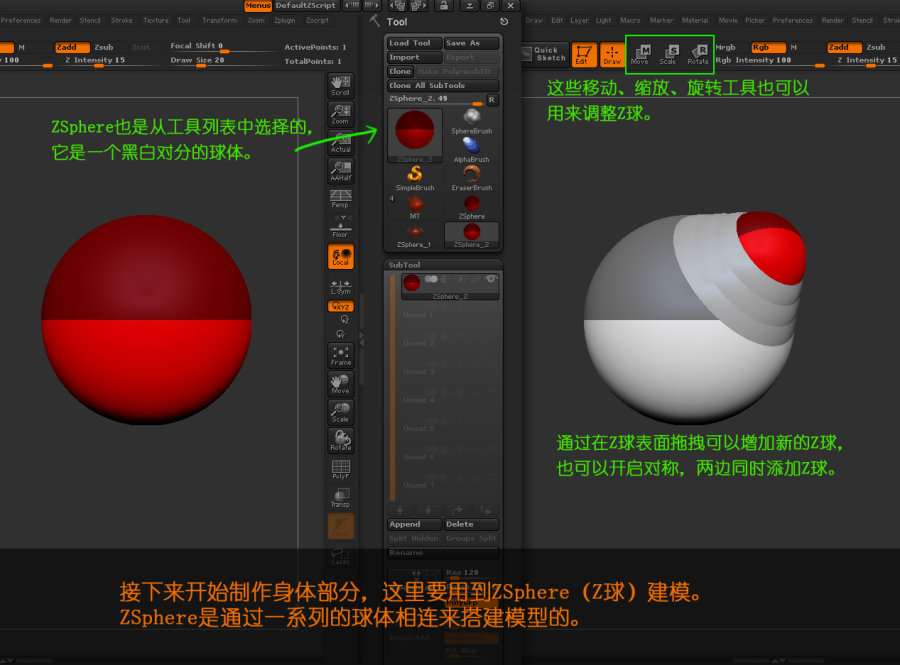Select the AlphaBrush tool
The width and height of the screenshot is (900, 665).
471,150
